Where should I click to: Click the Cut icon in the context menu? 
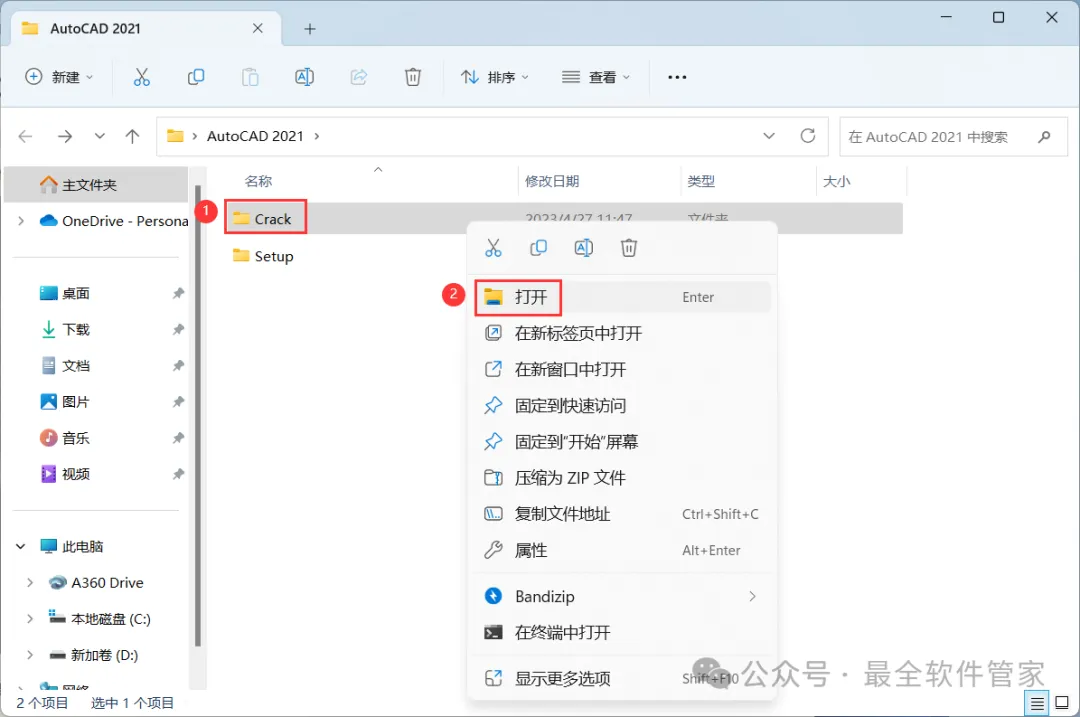493,248
